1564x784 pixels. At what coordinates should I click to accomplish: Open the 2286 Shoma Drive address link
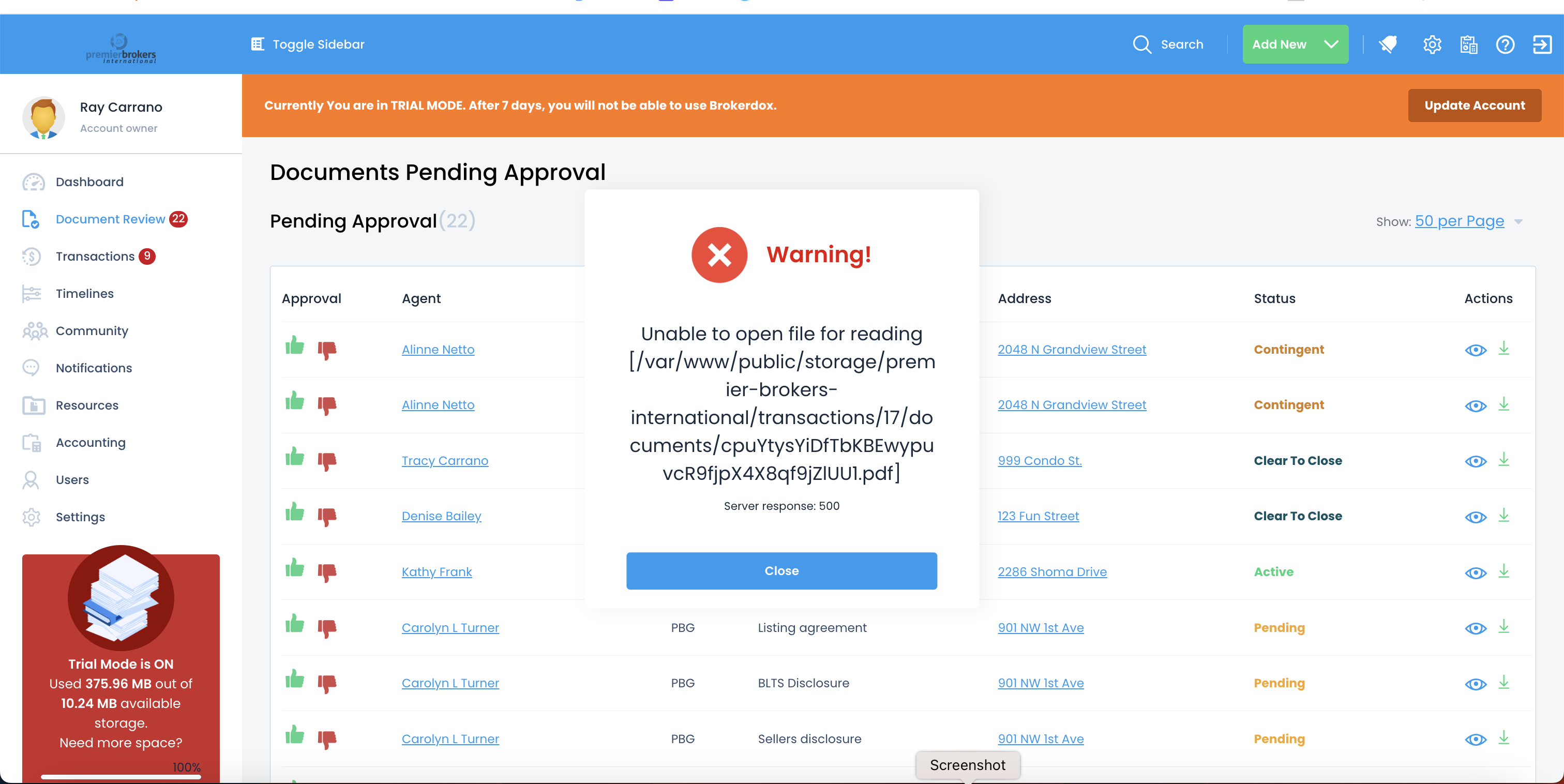pos(1052,572)
